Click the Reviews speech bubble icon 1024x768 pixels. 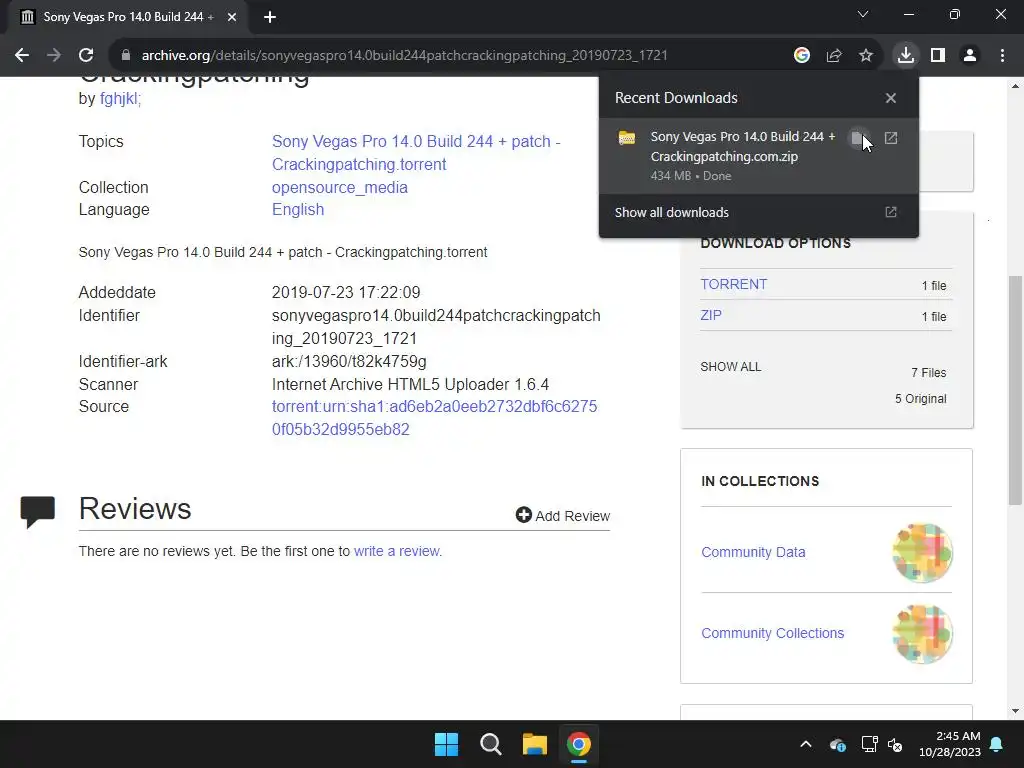(38, 512)
